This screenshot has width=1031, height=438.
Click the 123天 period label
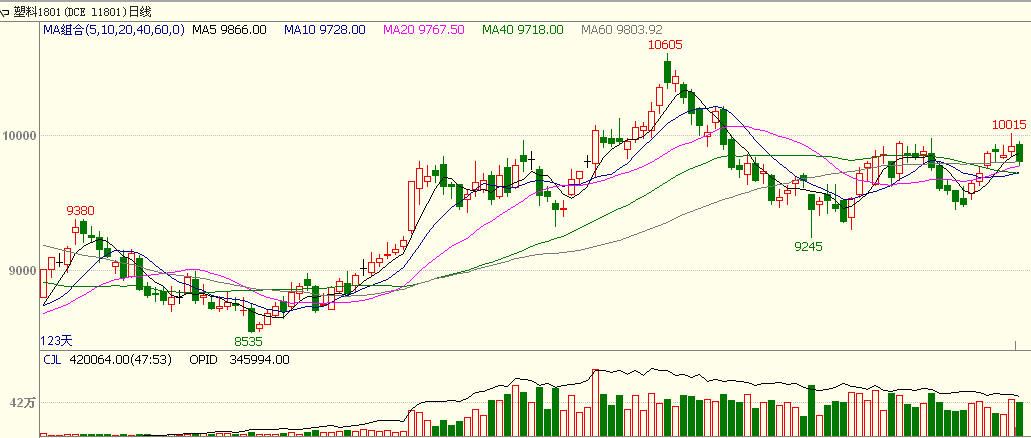point(55,341)
